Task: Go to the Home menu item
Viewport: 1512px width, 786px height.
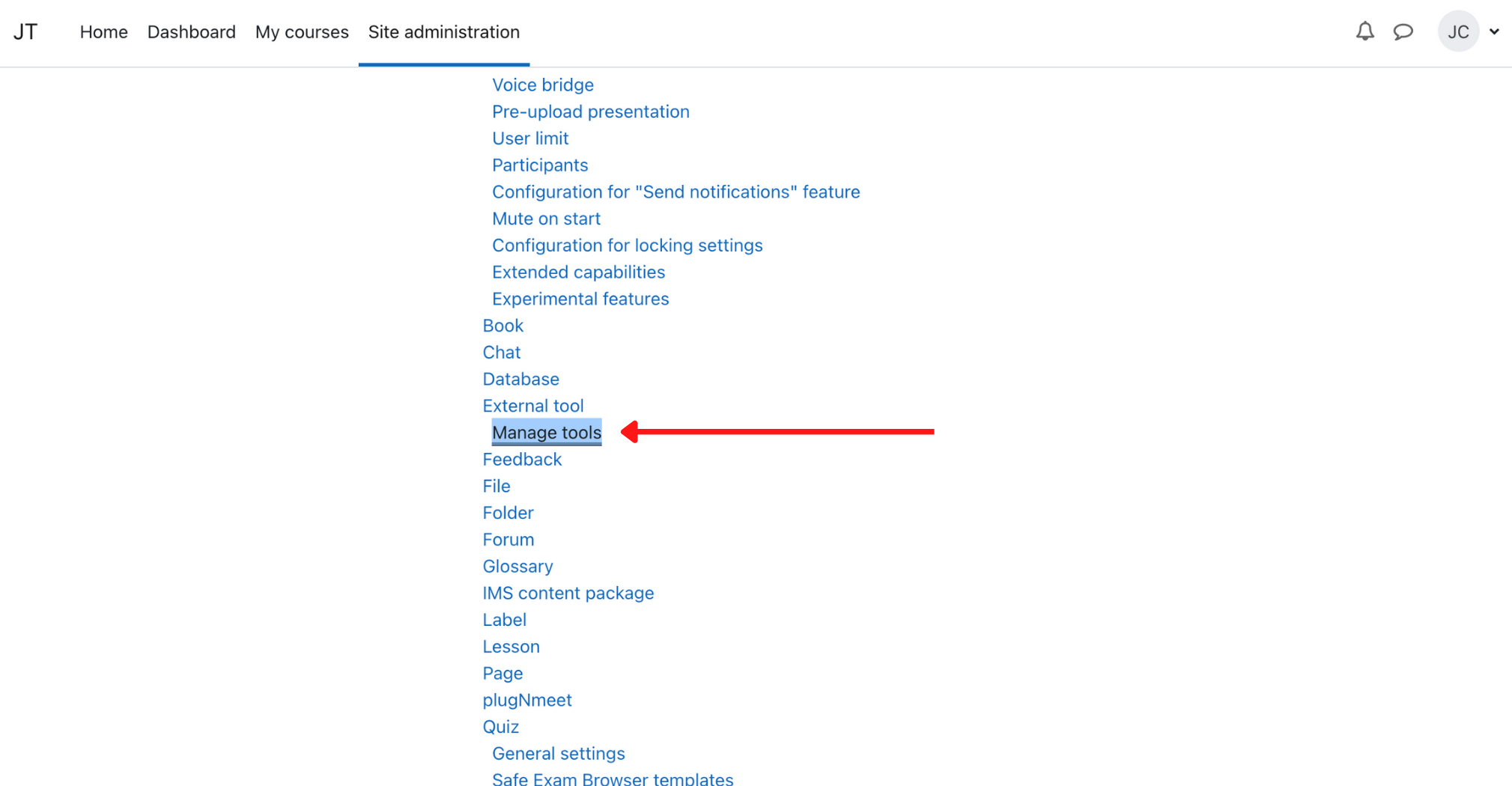Action: point(103,32)
